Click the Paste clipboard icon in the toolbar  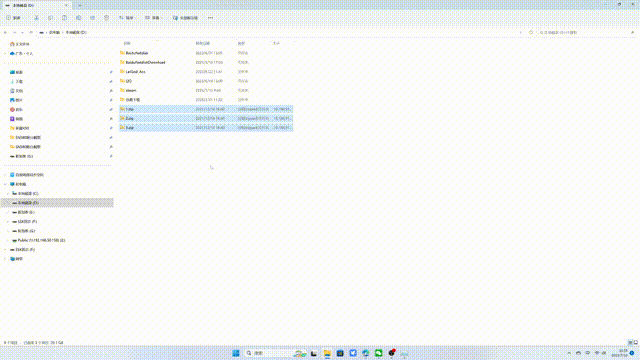click(x=64, y=18)
